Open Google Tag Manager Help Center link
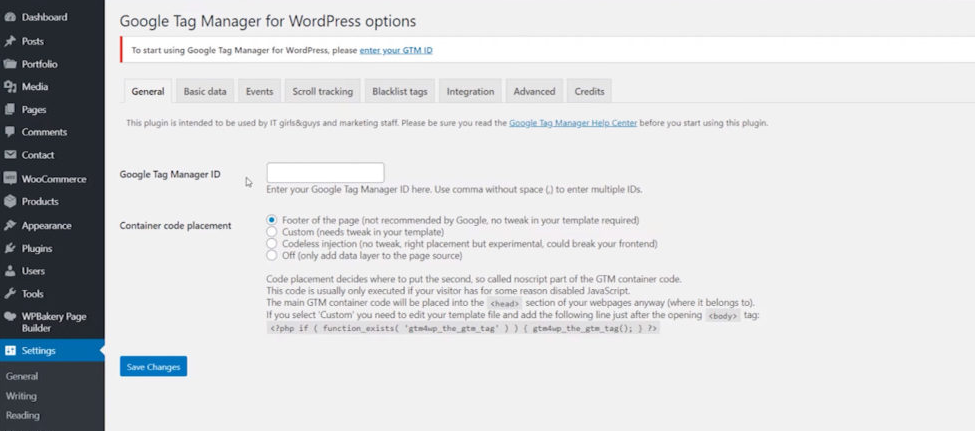Viewport: 975px width, 431px height. [x=573, y=123]
